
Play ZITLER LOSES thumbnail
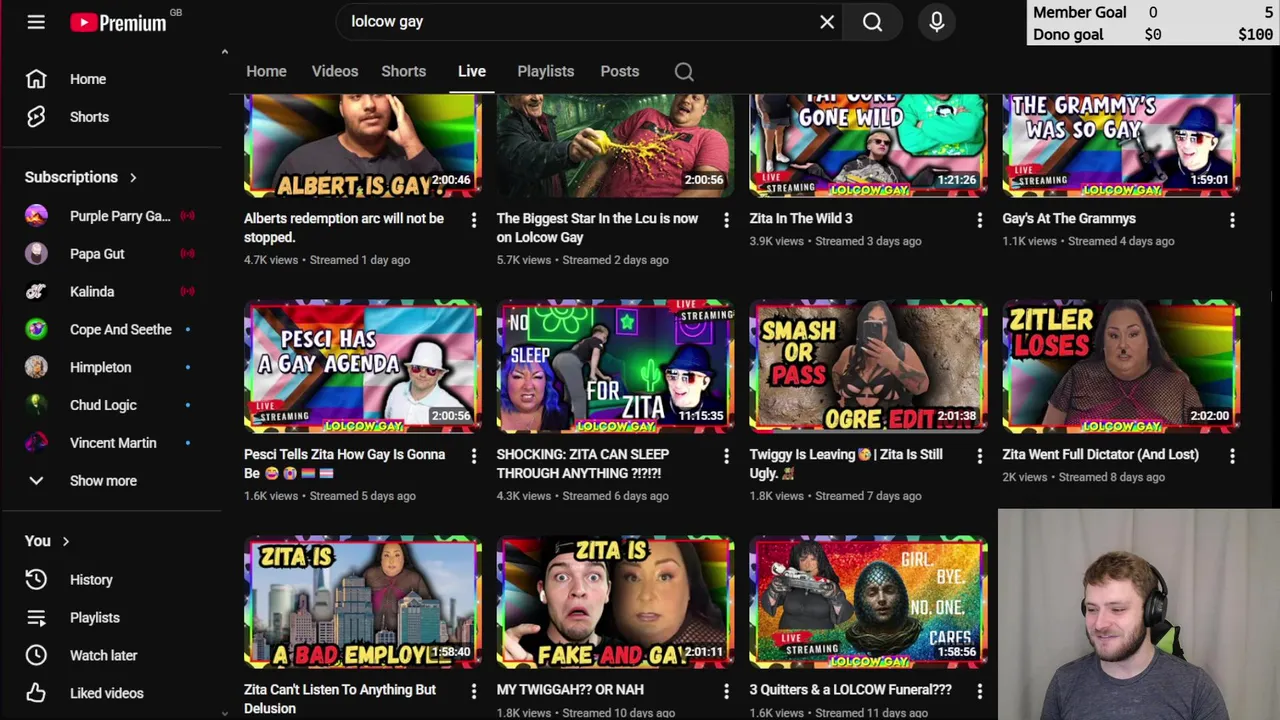pyautogui.click(x=1121, y=367)
